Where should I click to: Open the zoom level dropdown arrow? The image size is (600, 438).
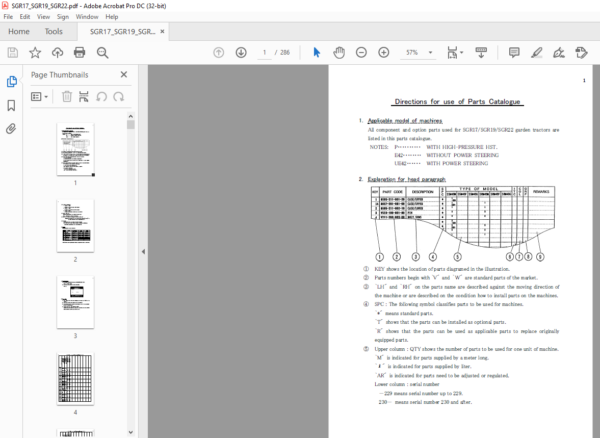coord(430,52)
